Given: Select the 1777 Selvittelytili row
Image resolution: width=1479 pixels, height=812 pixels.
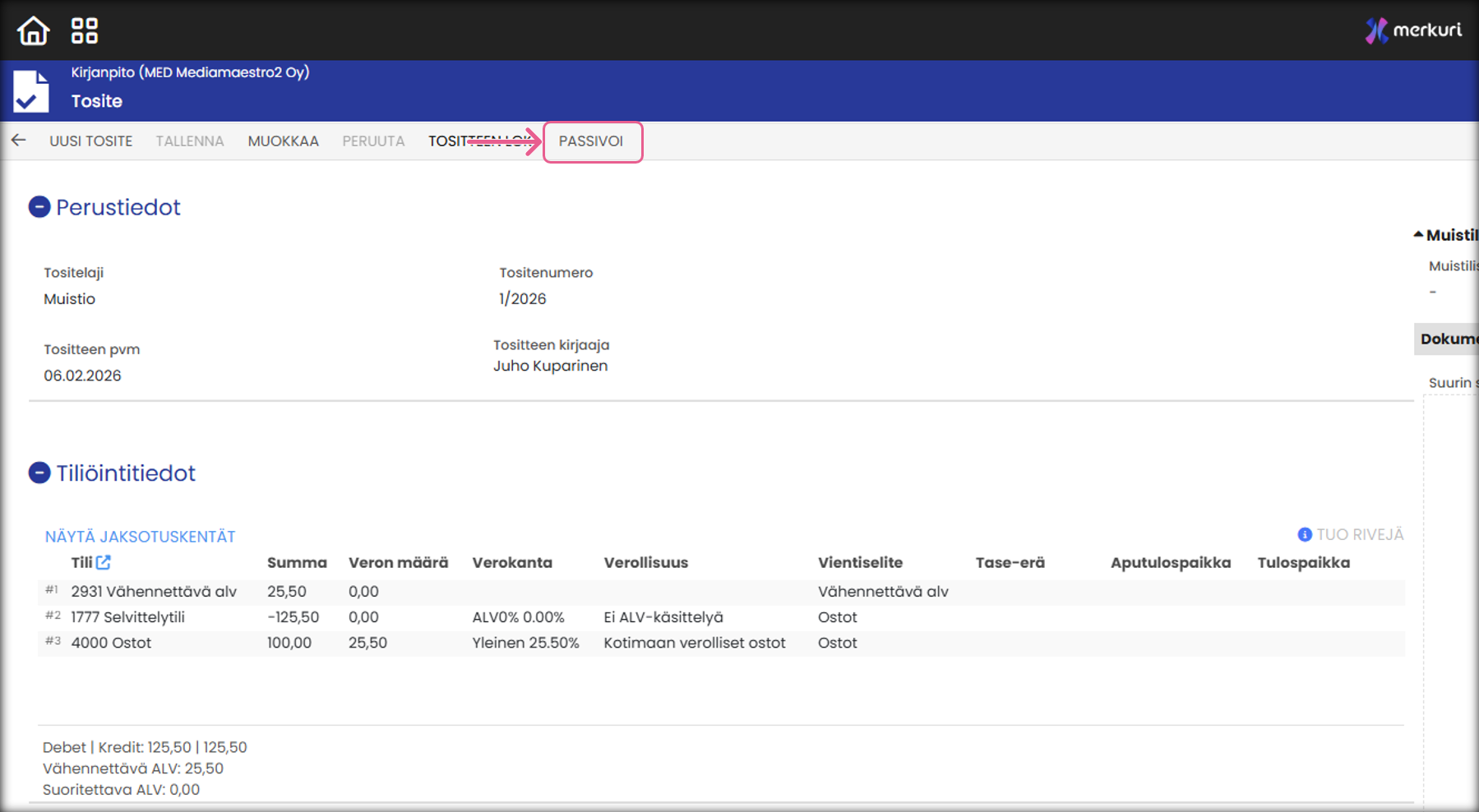Looking at the screenshot, I should pyautogui.click(x=127, y=617).
